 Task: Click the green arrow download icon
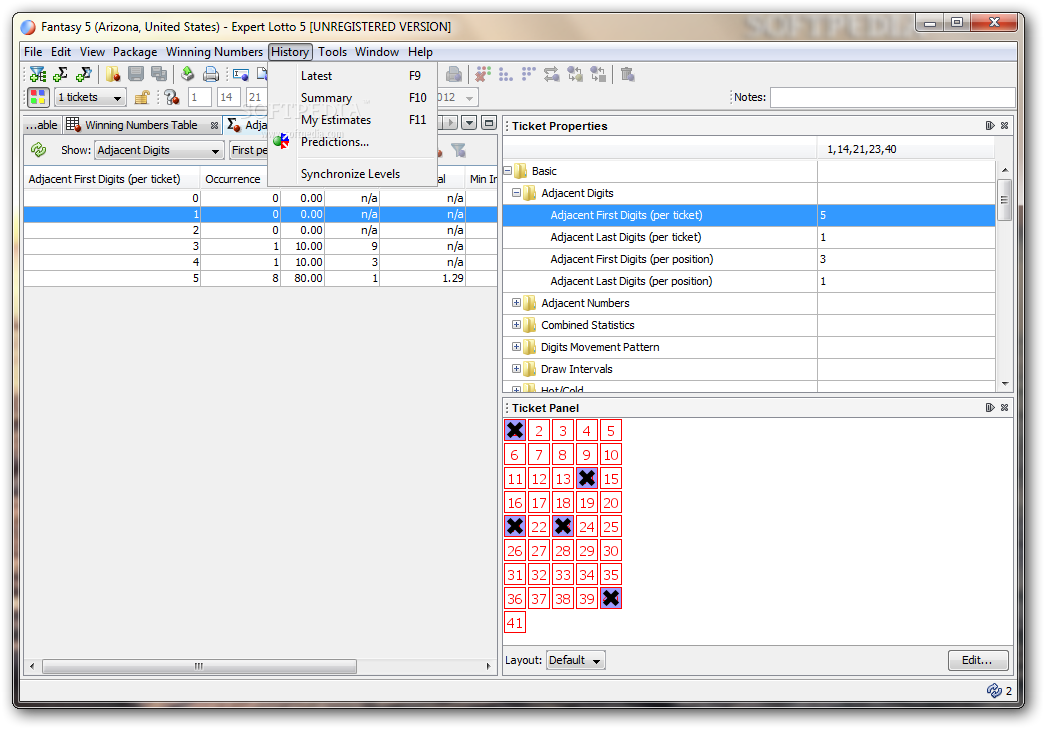click(188, 74)
